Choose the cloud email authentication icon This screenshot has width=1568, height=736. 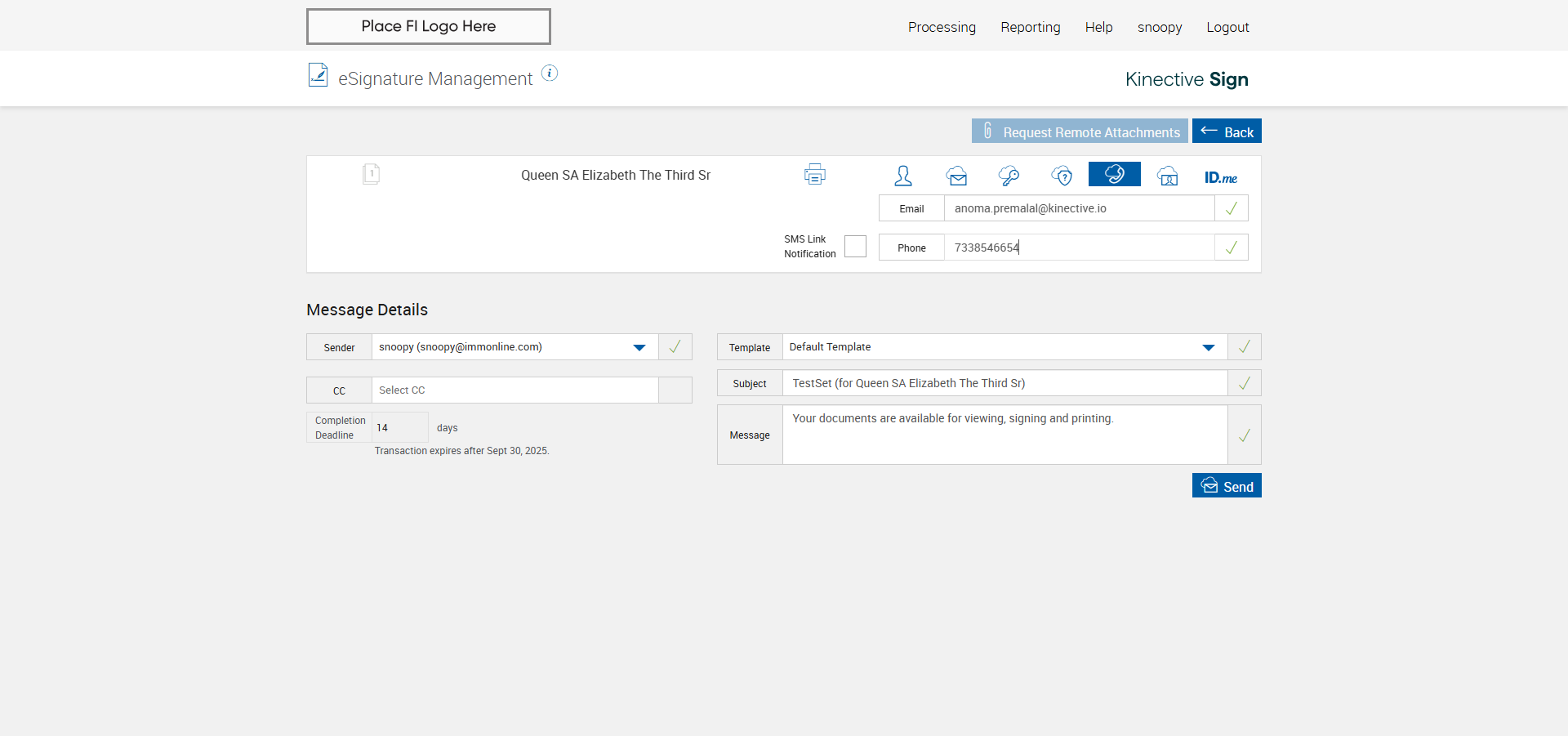(x=956, y=176)
